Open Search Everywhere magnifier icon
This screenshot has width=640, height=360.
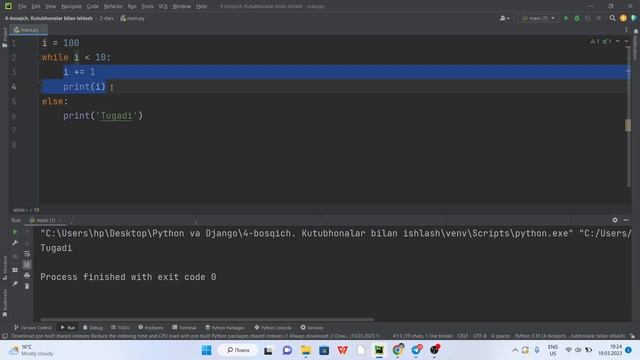[x=612, y=18]
